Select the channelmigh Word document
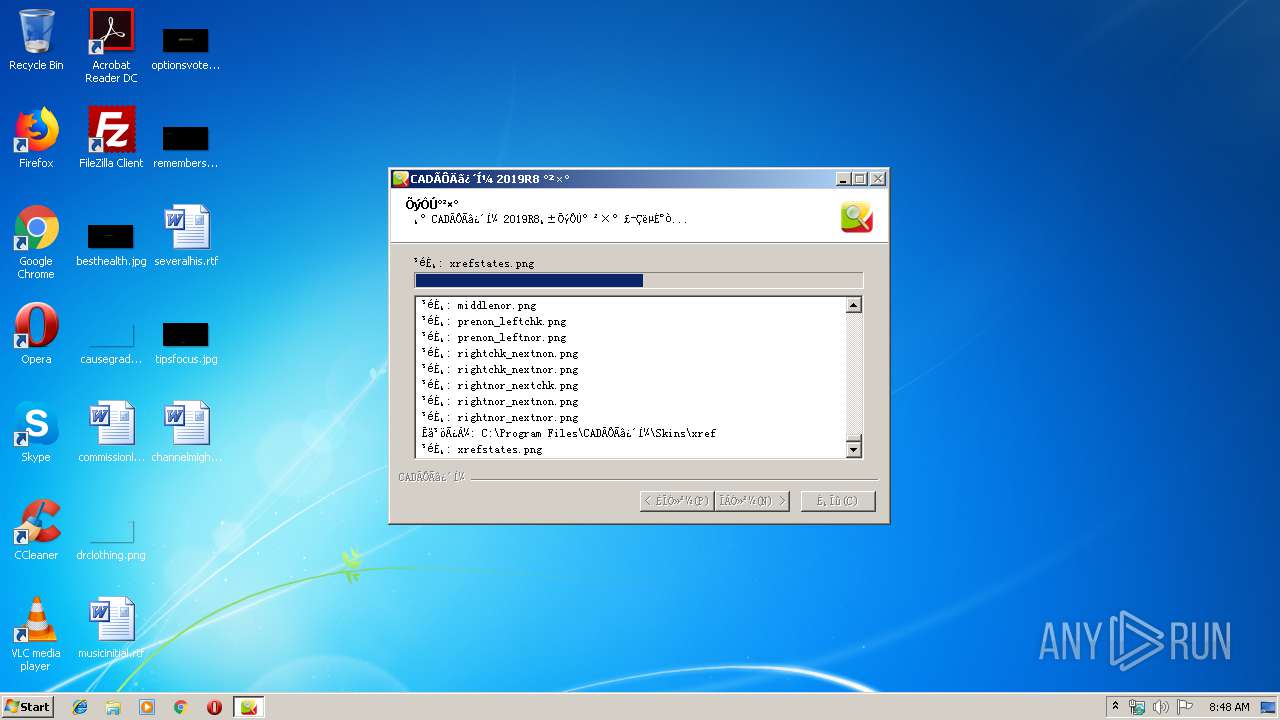 click(186, 432)
